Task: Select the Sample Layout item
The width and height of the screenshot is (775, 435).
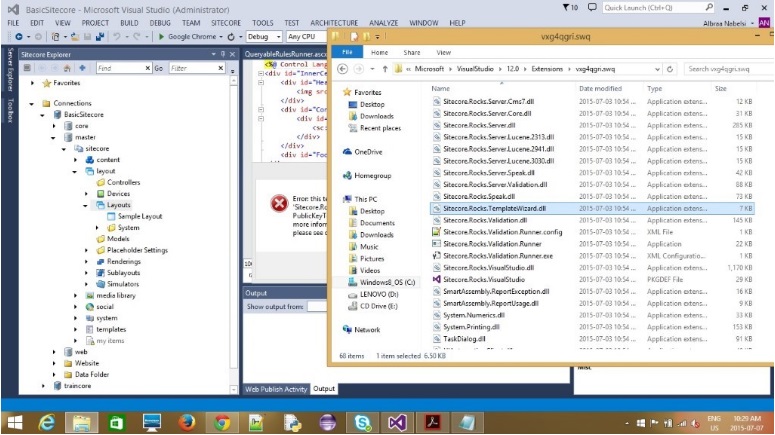Action: pos(140,217)
